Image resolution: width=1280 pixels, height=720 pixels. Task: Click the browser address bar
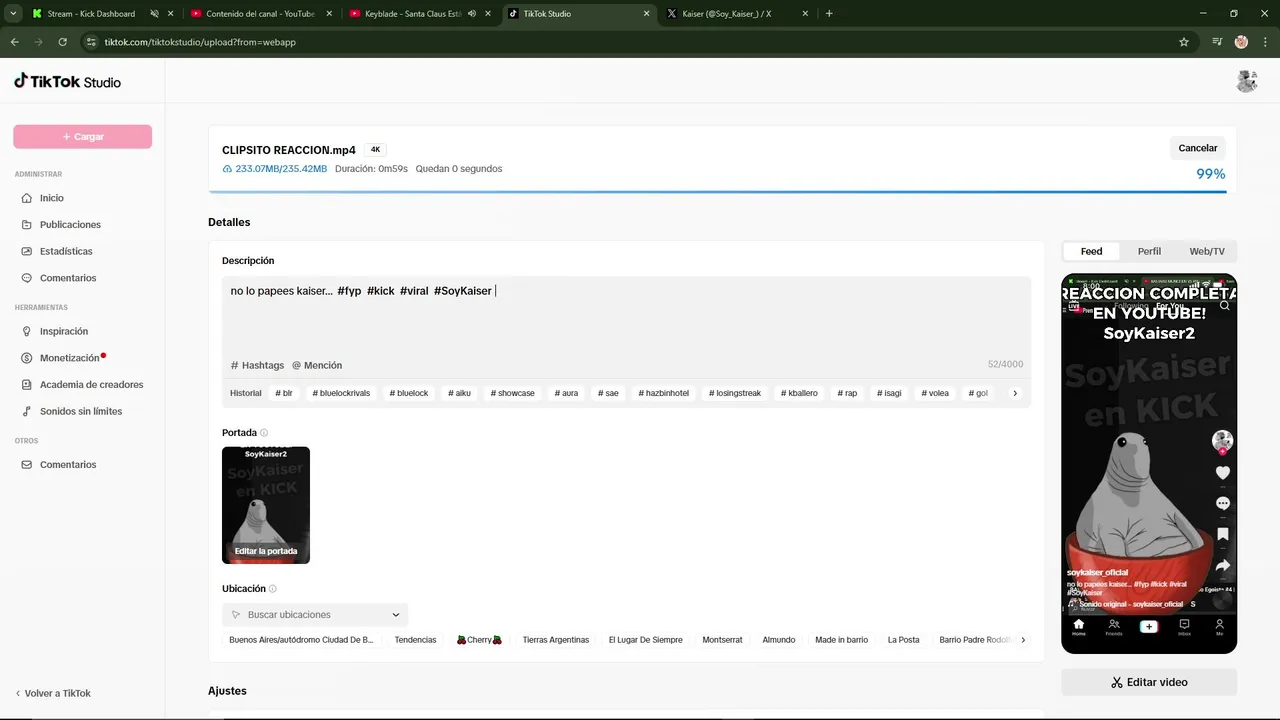[x=630, y=42]
